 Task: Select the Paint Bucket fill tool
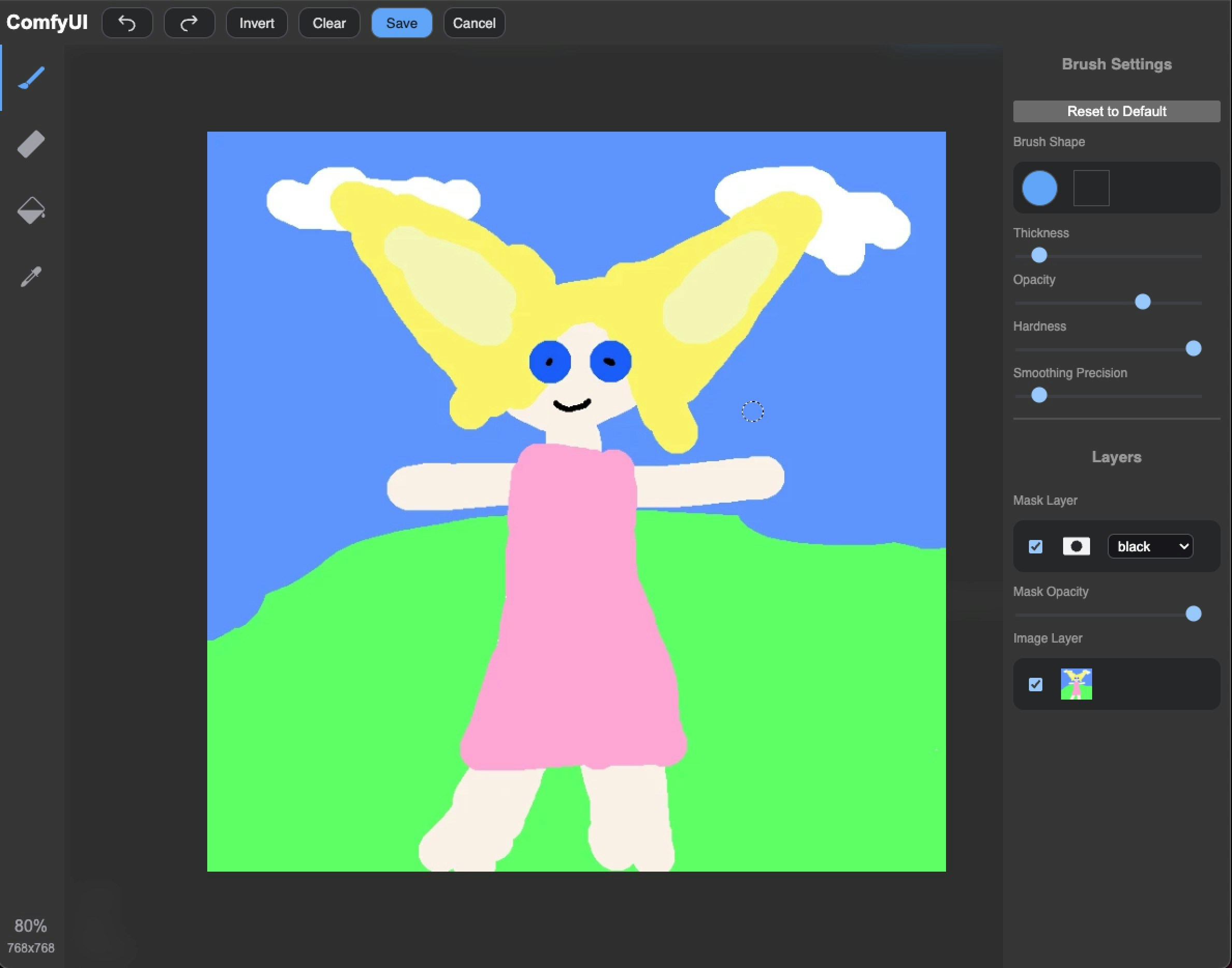pos(31,210)
